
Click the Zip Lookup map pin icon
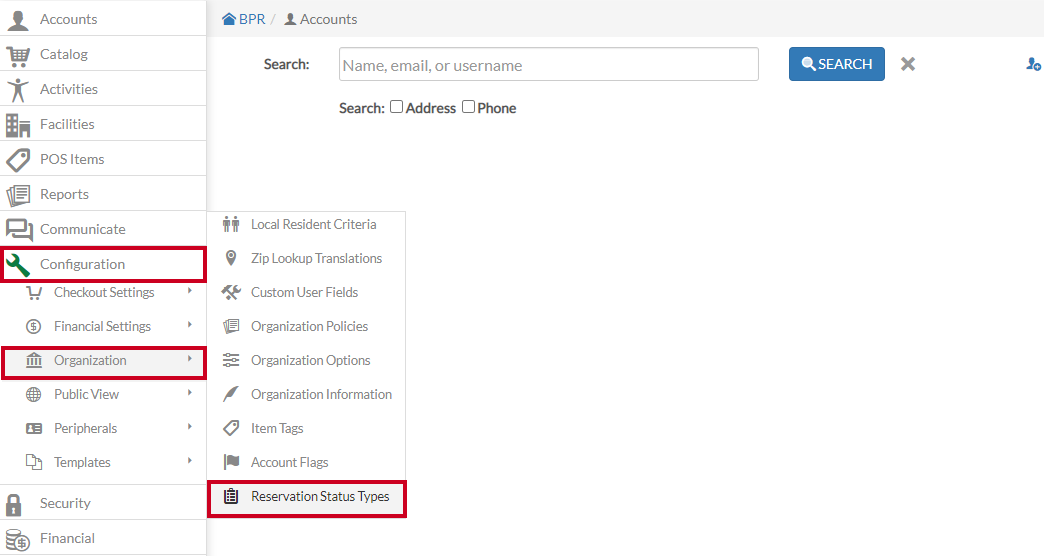(x=231, y=258)
